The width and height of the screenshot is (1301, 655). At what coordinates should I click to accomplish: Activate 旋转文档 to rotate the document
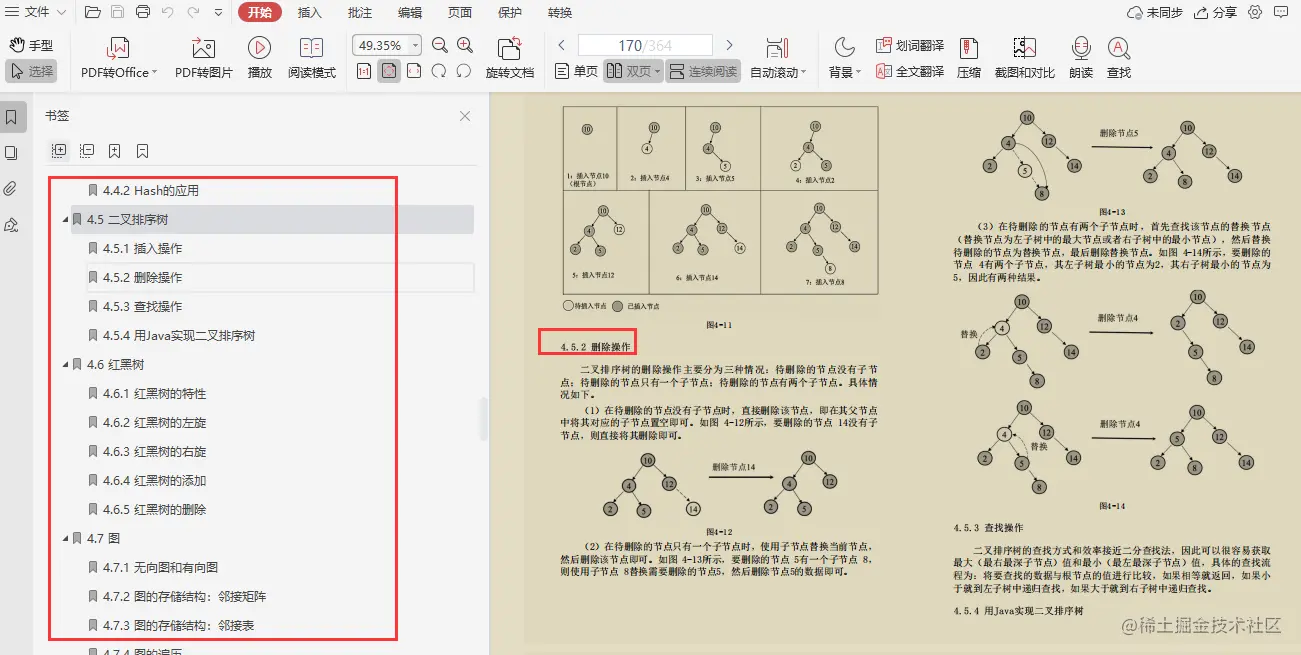(511, 57)
